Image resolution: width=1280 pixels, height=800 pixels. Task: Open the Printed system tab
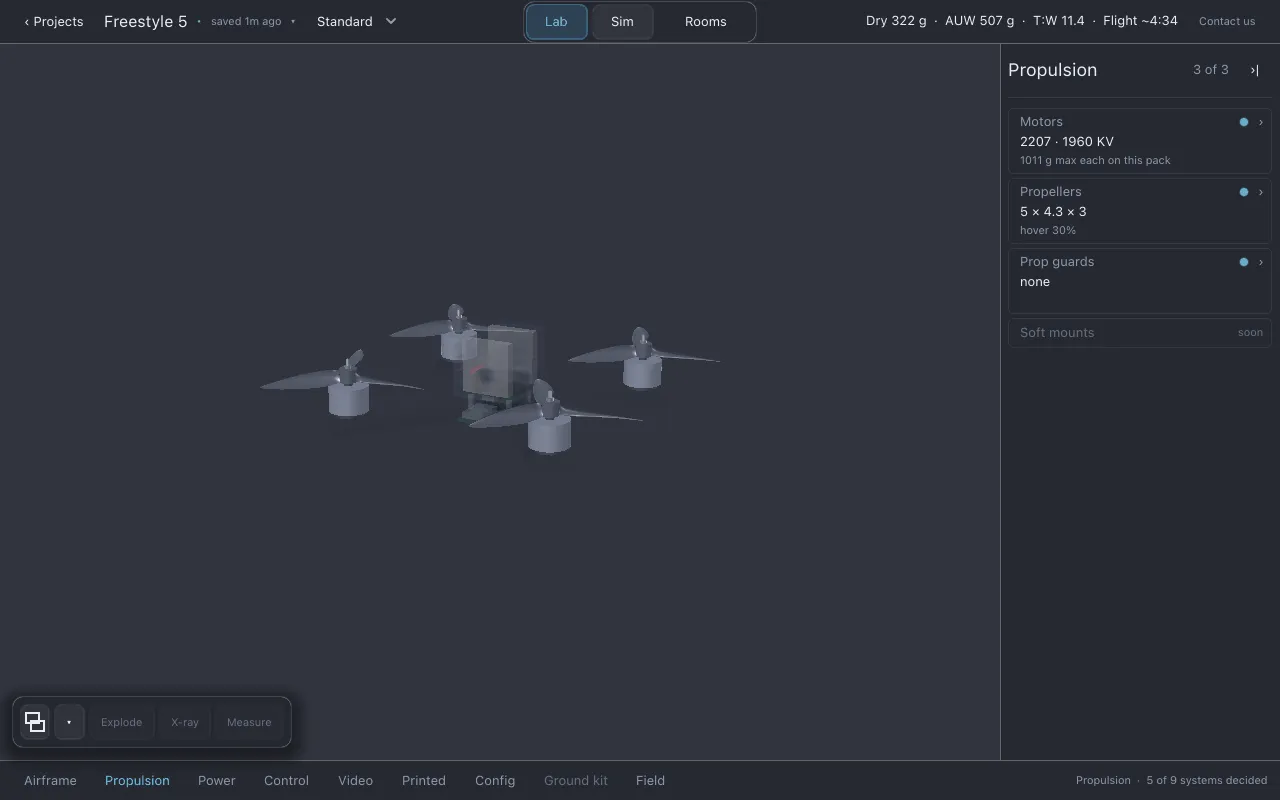tap(424, 780)
